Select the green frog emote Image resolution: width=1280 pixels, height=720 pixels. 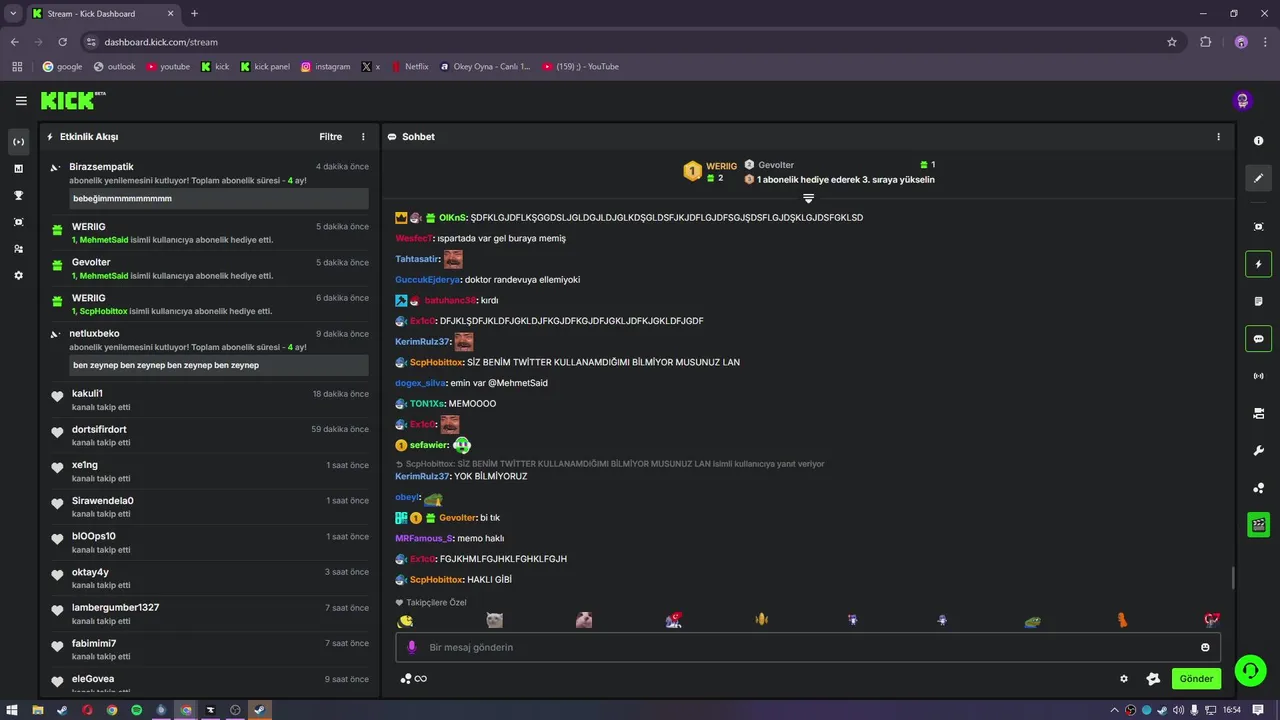(1033, 621)
